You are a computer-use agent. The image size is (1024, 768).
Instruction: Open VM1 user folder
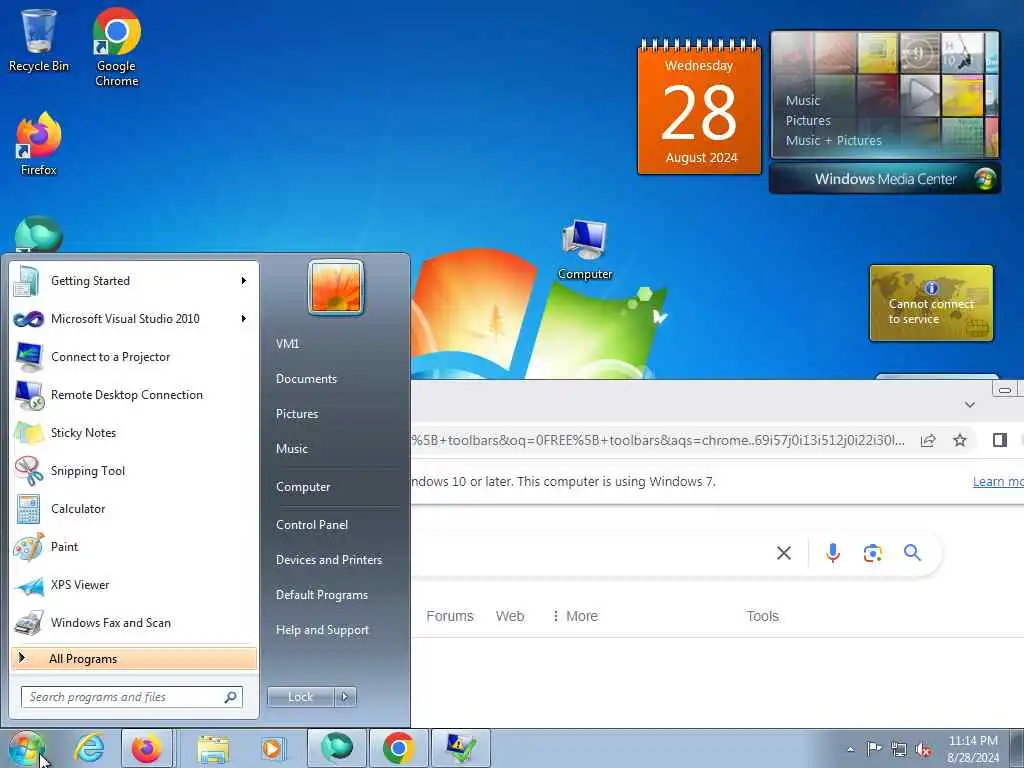[287, 344]
